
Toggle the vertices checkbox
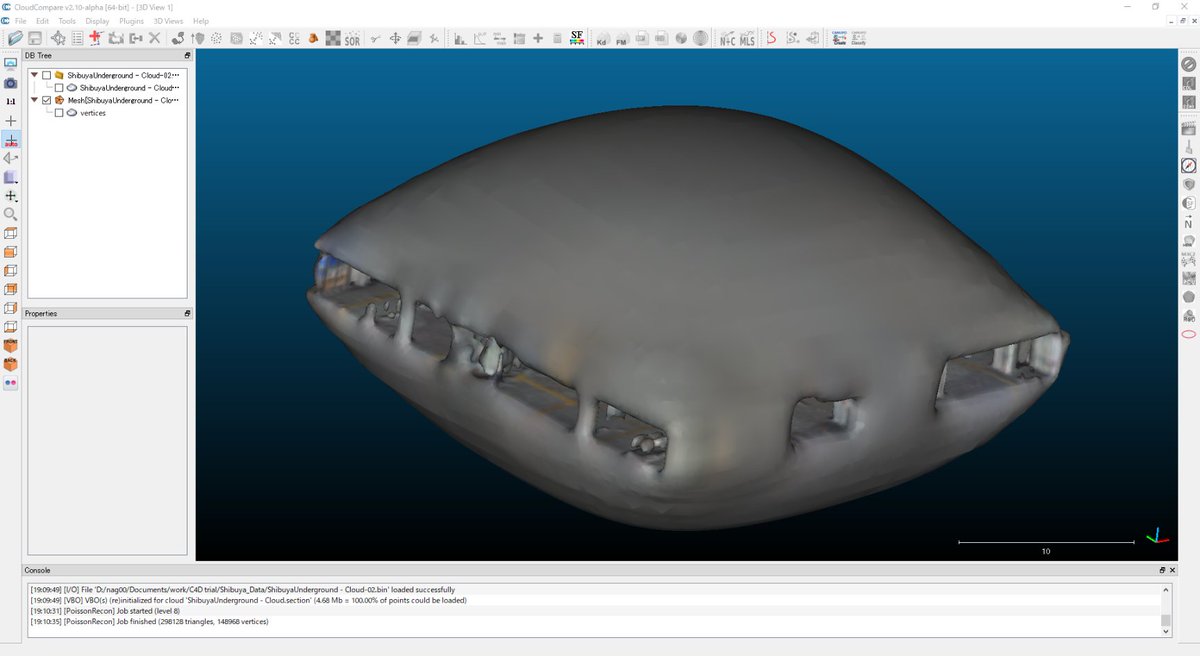pos(59,113)
